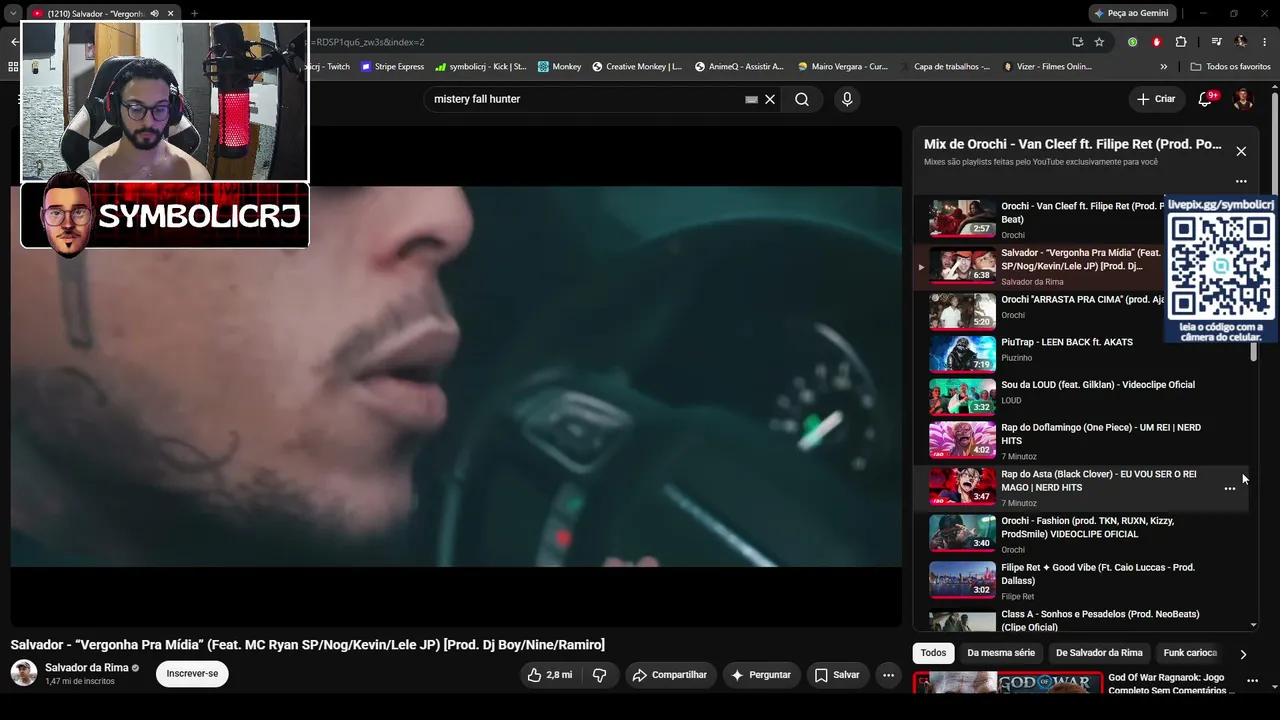Click the install app icon in address bar

[1077, 42]
